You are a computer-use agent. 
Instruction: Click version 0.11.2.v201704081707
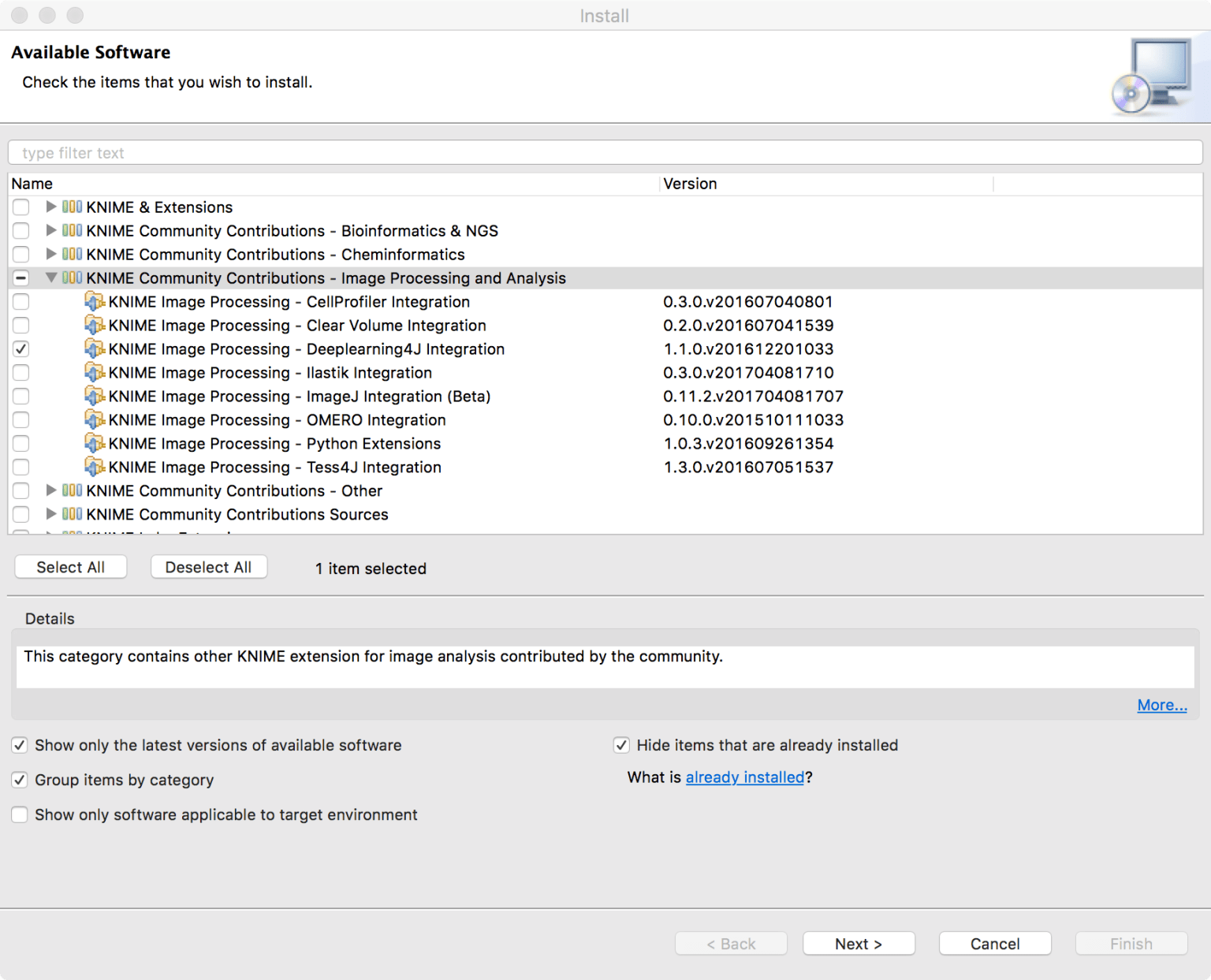[x=753, y=396]
